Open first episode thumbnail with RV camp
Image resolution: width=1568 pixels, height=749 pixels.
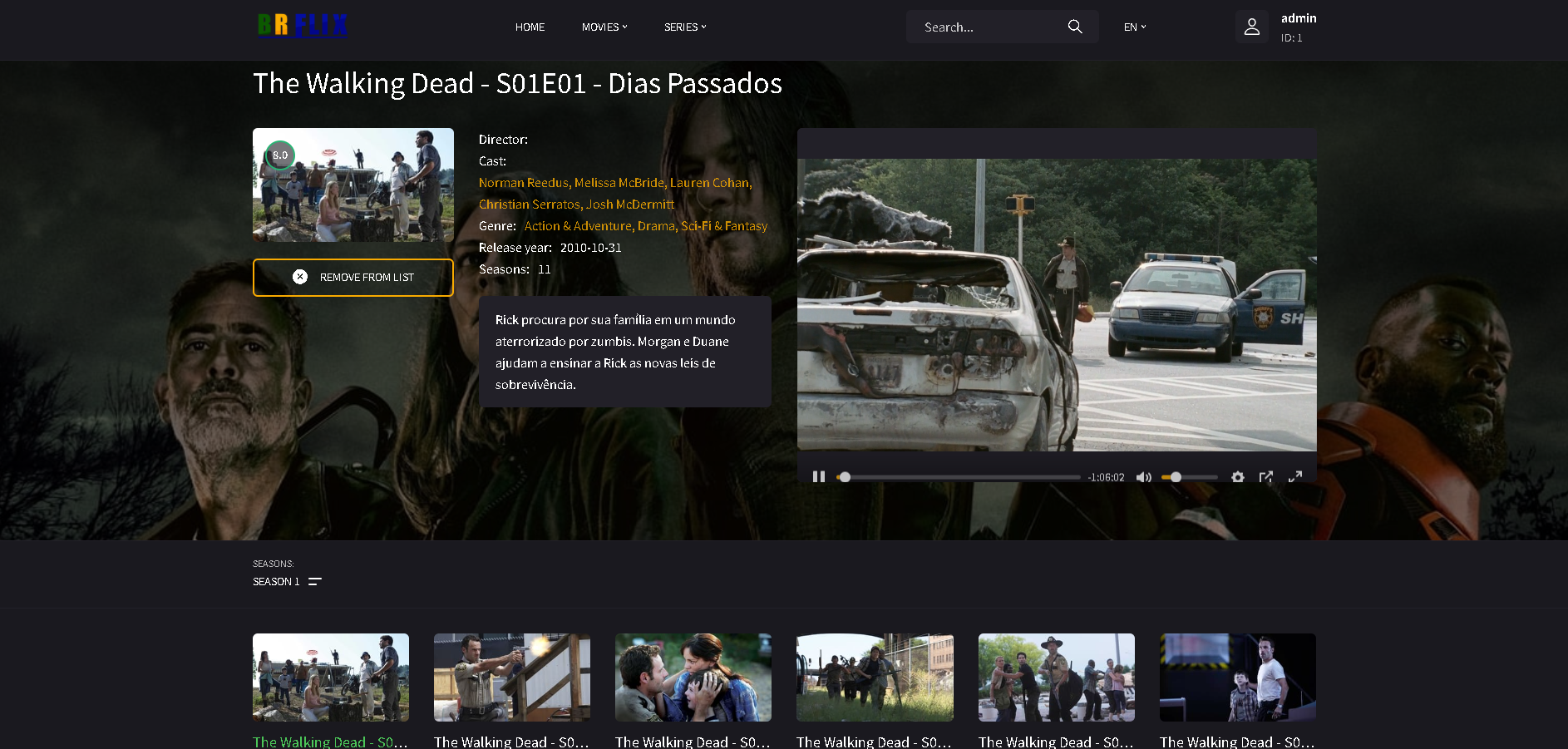331,678
